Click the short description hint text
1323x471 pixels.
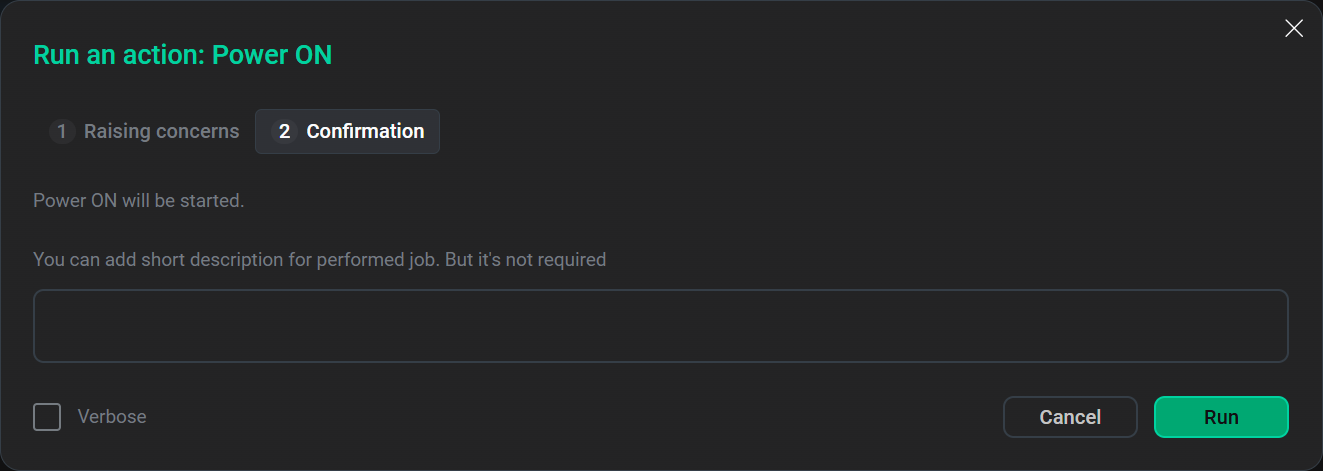coord(320,259)
